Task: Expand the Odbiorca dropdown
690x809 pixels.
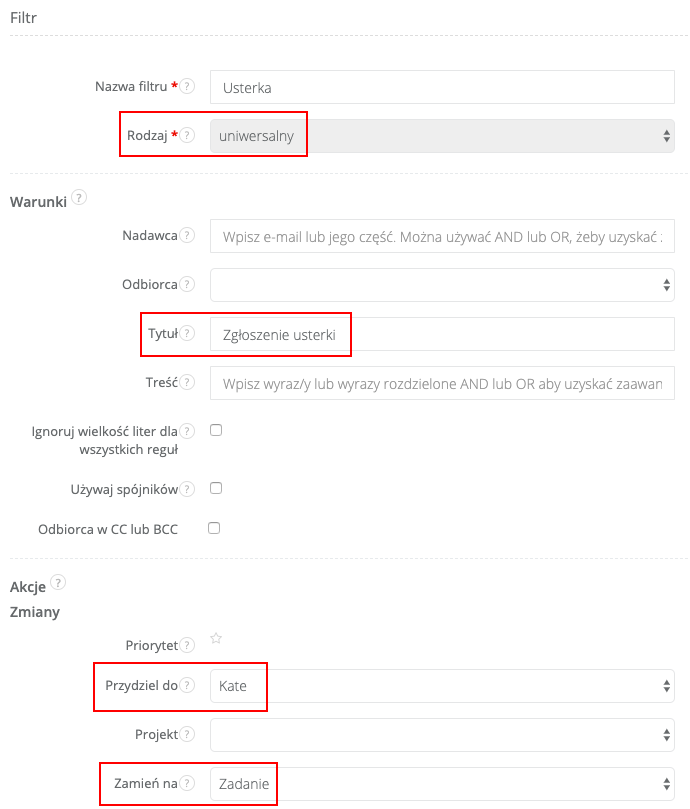Action: 442,285
